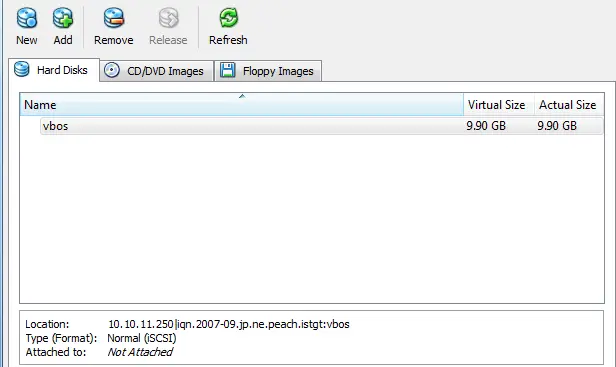
Task: Click the New disk toolbar icon
Action: tap(27, 18)
